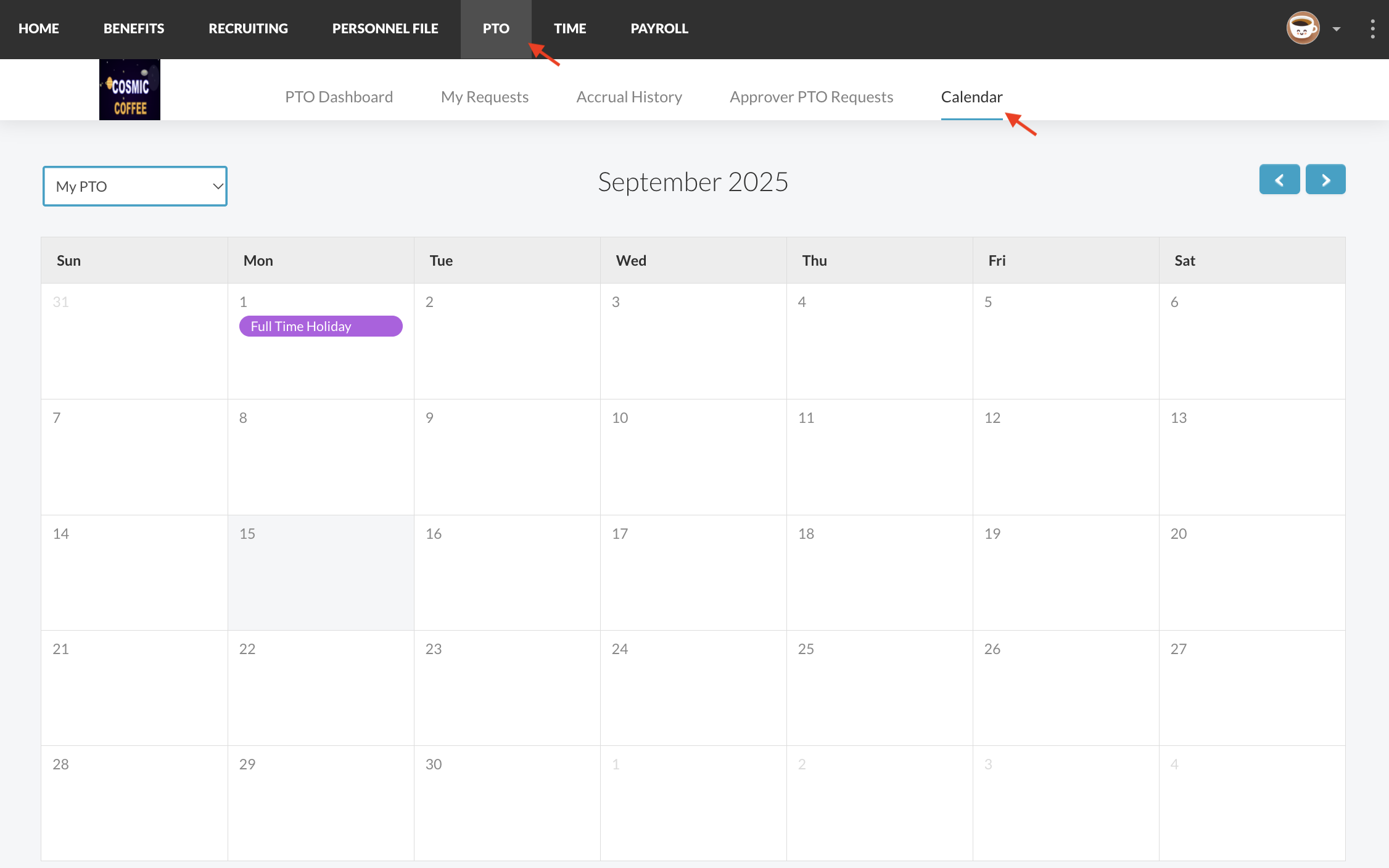Switch to My Requests tab
The width and height of the screenshot is (1389, 868).
point(484,97)
